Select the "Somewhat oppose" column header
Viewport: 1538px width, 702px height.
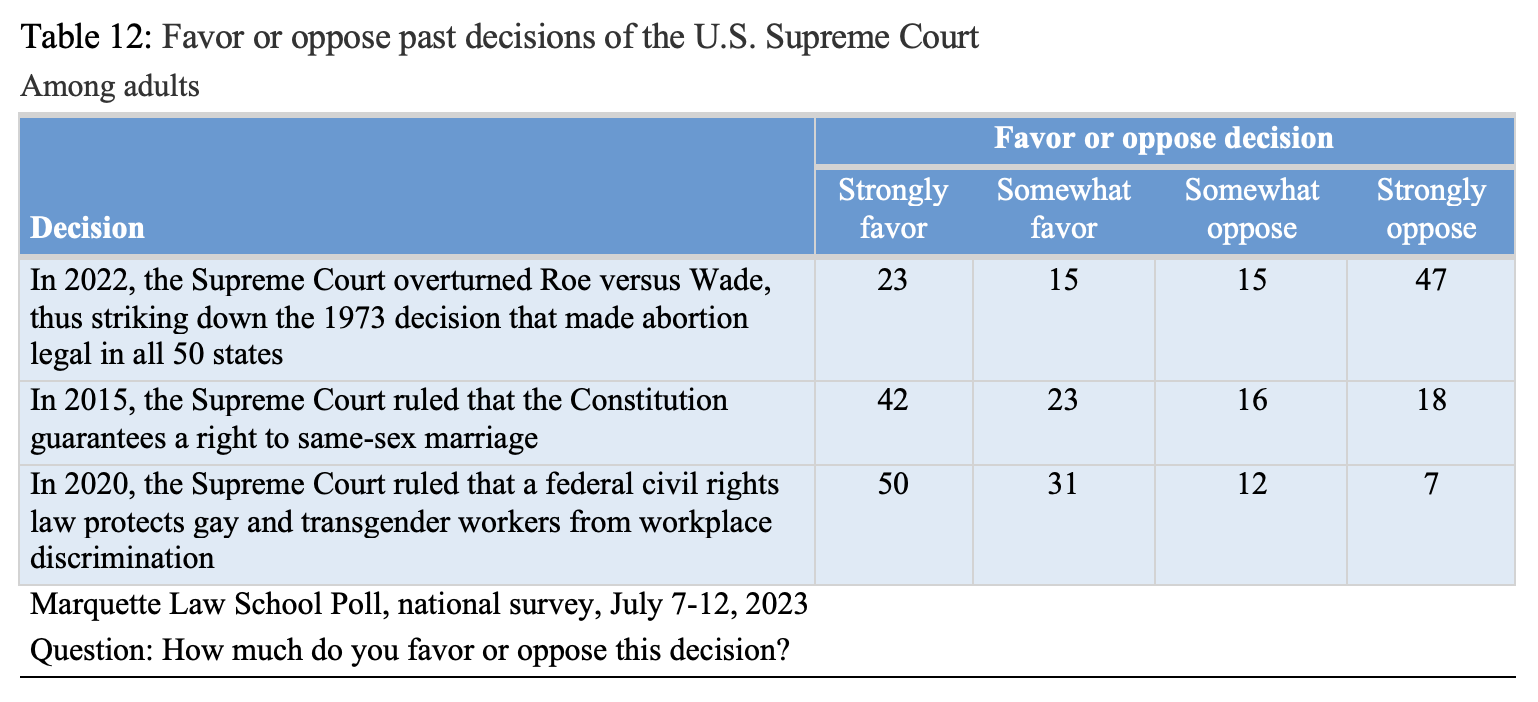[1251, 209]
